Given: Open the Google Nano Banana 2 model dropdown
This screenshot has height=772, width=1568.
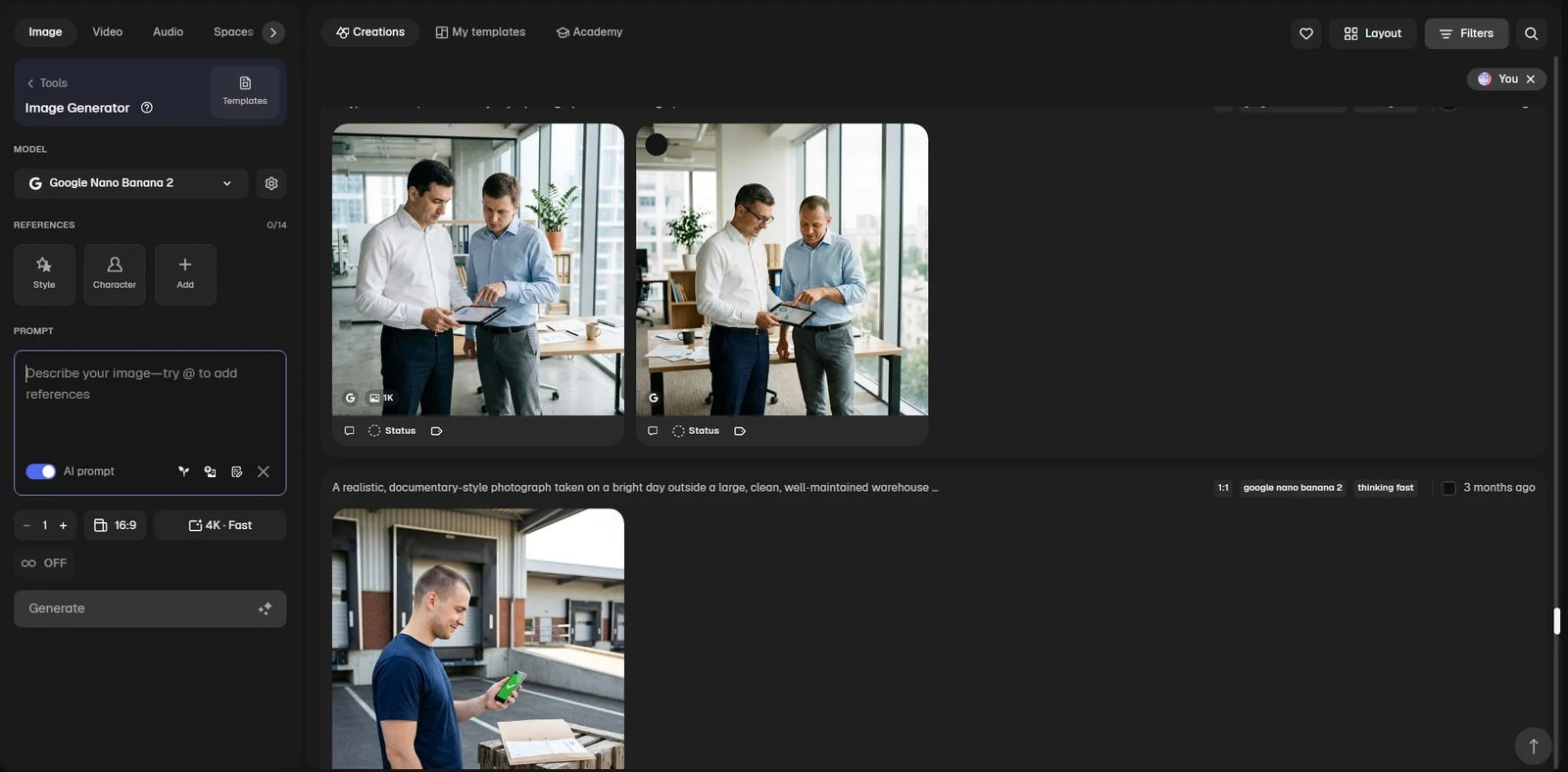Looking at the screenshot, I should [130, 183].
